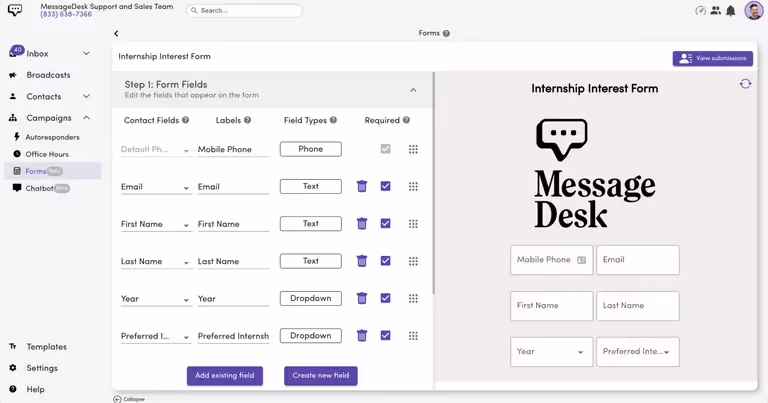Open Help in the sidebar
Screen dimensions: 768x403
35,389
